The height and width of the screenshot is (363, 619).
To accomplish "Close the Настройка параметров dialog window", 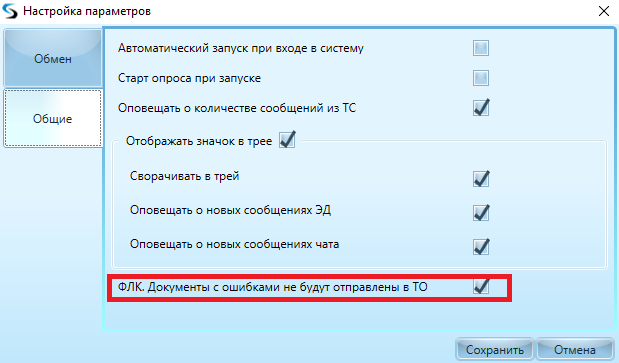I will click(x=604, y=11).
